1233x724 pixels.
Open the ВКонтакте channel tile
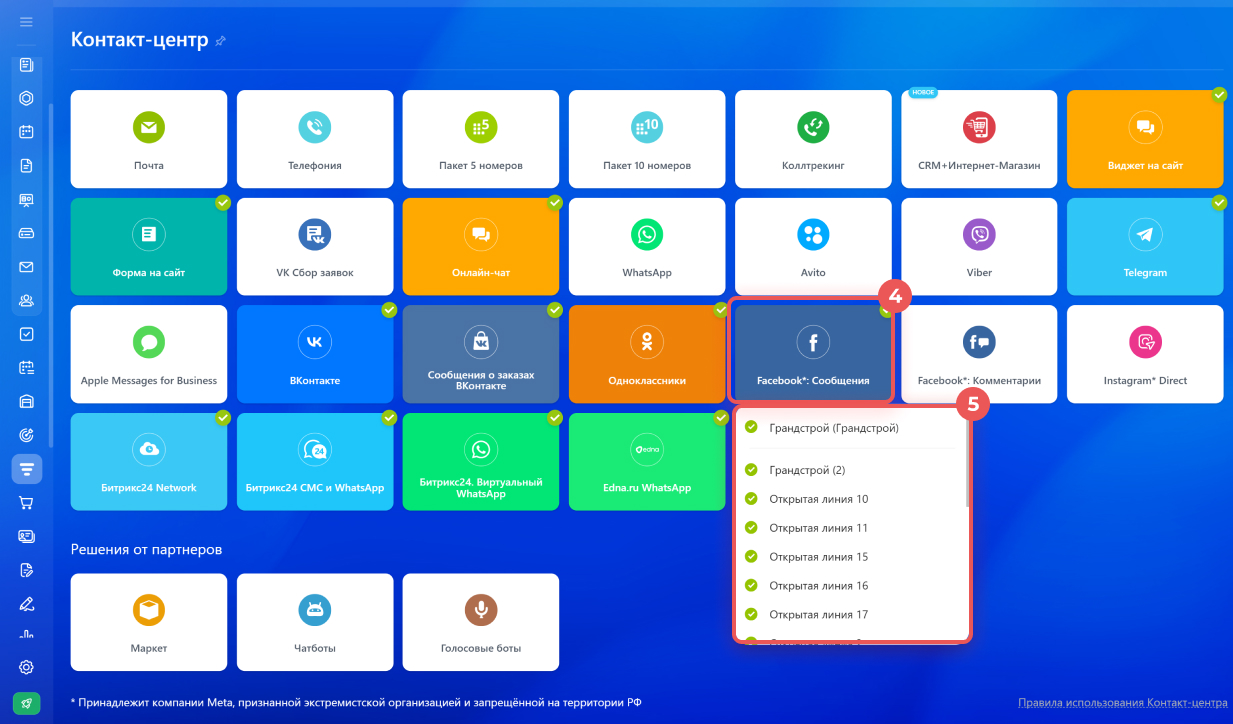(x=315, y=354)
